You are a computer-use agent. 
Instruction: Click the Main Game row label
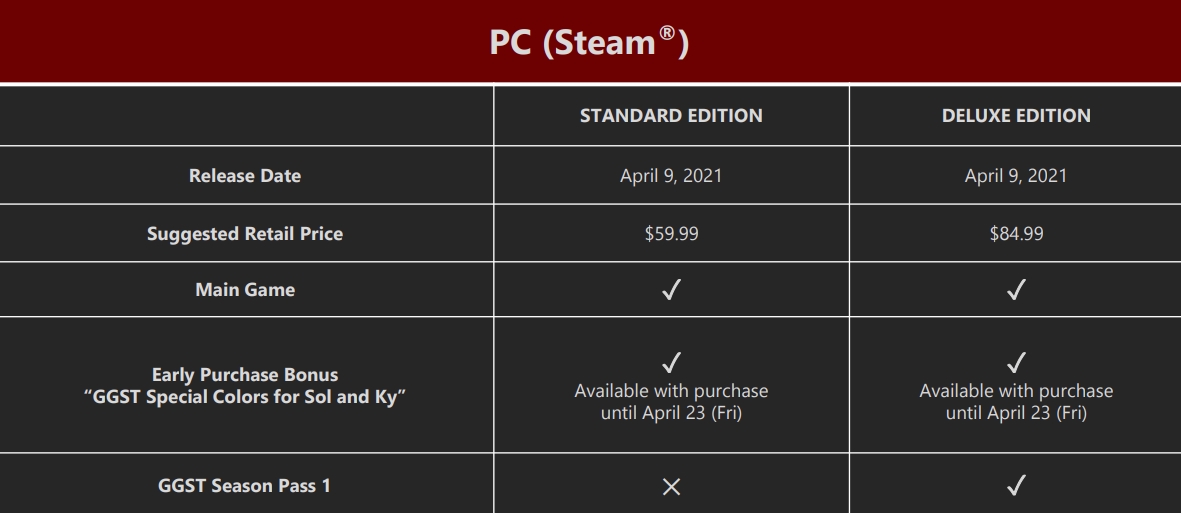pos(245,289)
